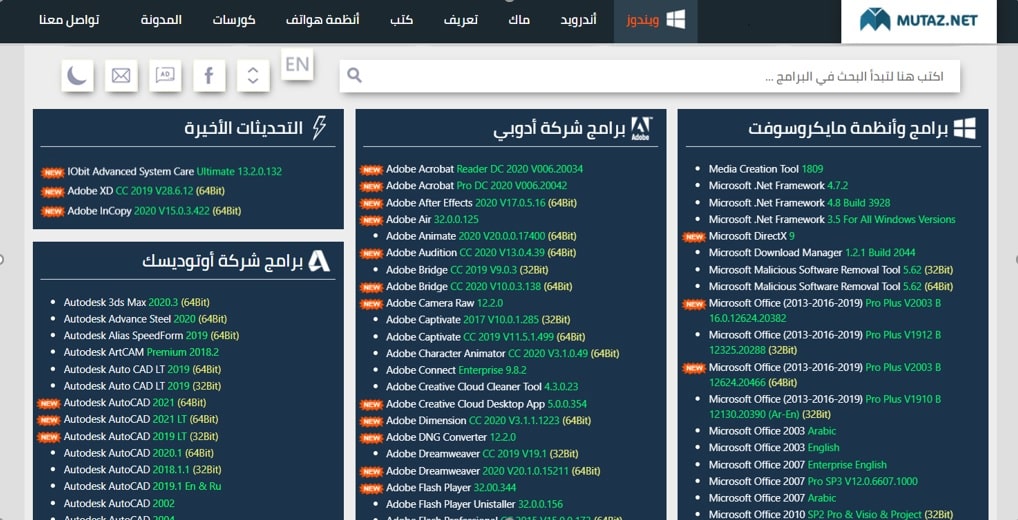Click the Adobe logo in the section header
Image resolution: width=1018 pixels, height=520 pixels.
tap(641, 129)
